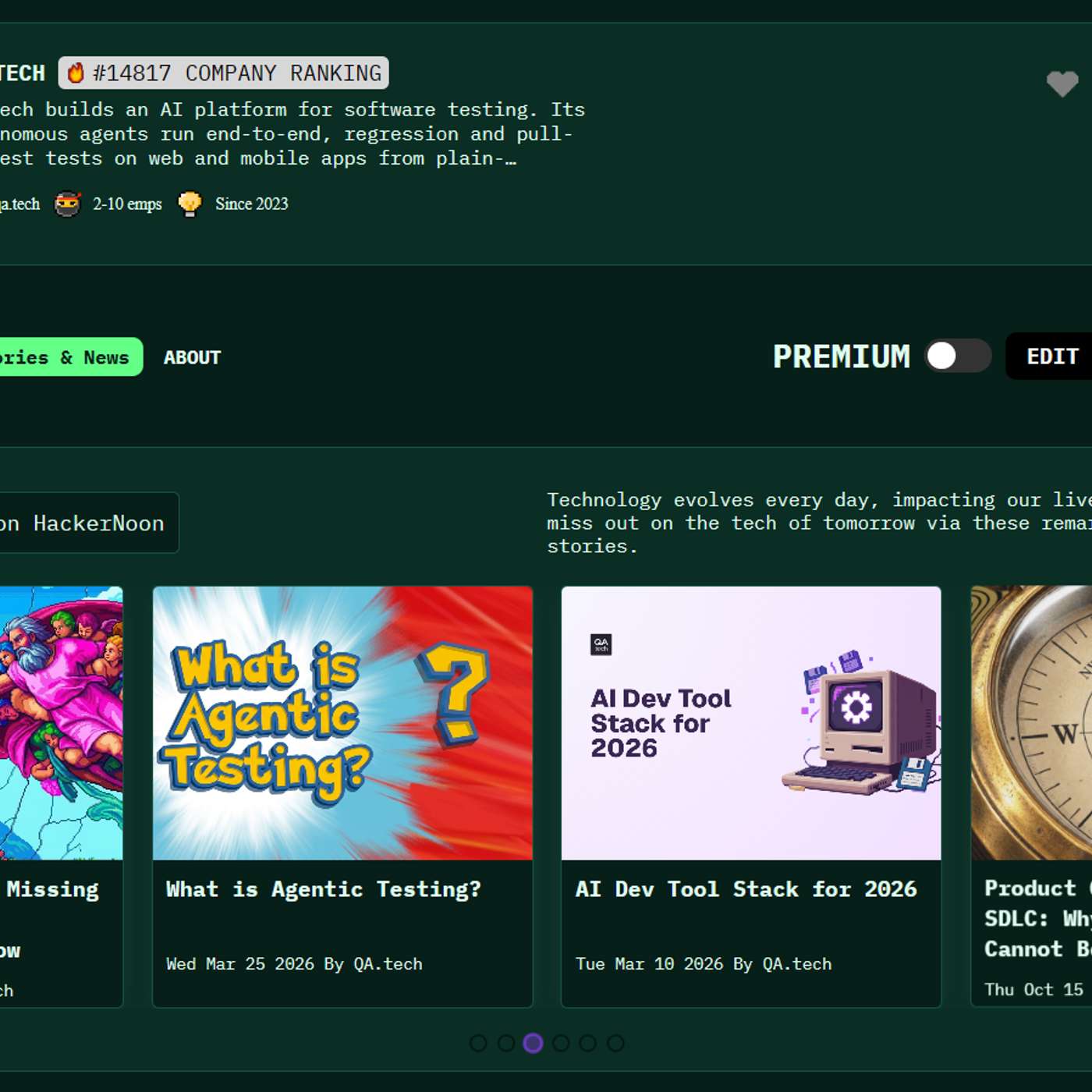Viewport: 1092px width, 1092px height.
Task: Click the company description paragraph
Action: (292, 134)
